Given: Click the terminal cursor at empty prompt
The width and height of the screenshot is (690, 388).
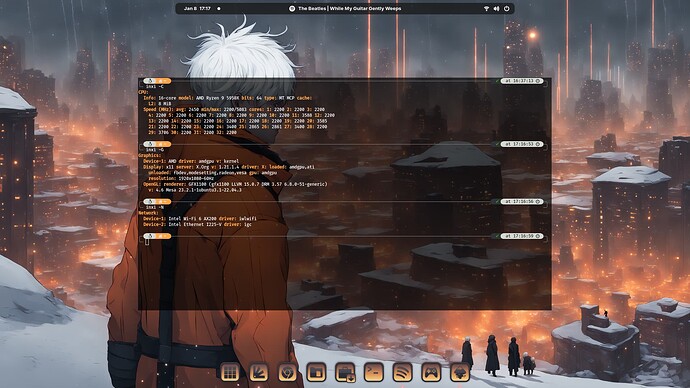Looking at the screenshot, I should [x=147, y=242].
